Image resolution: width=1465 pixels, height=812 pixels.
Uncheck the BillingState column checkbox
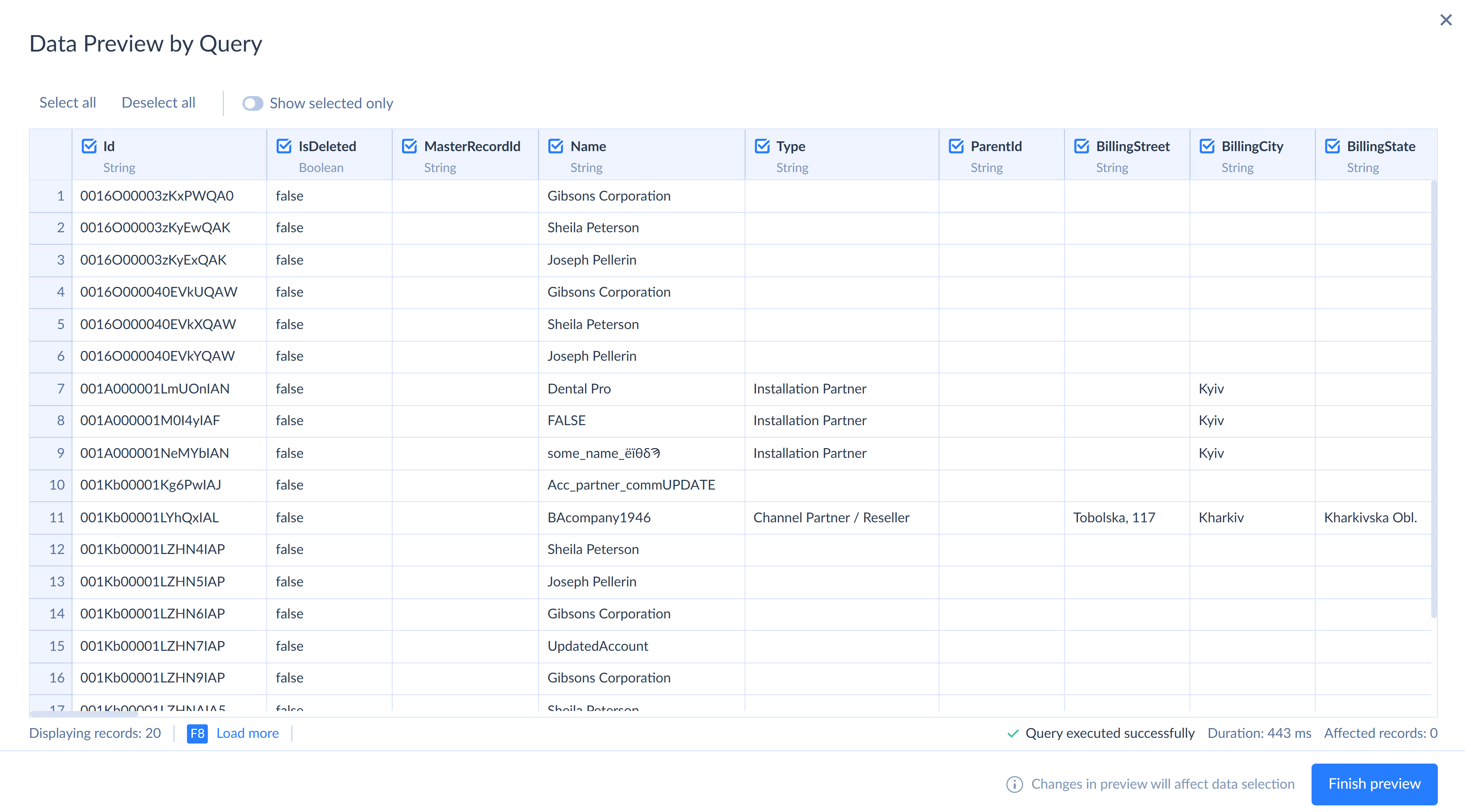click(x=1333, y=146)
